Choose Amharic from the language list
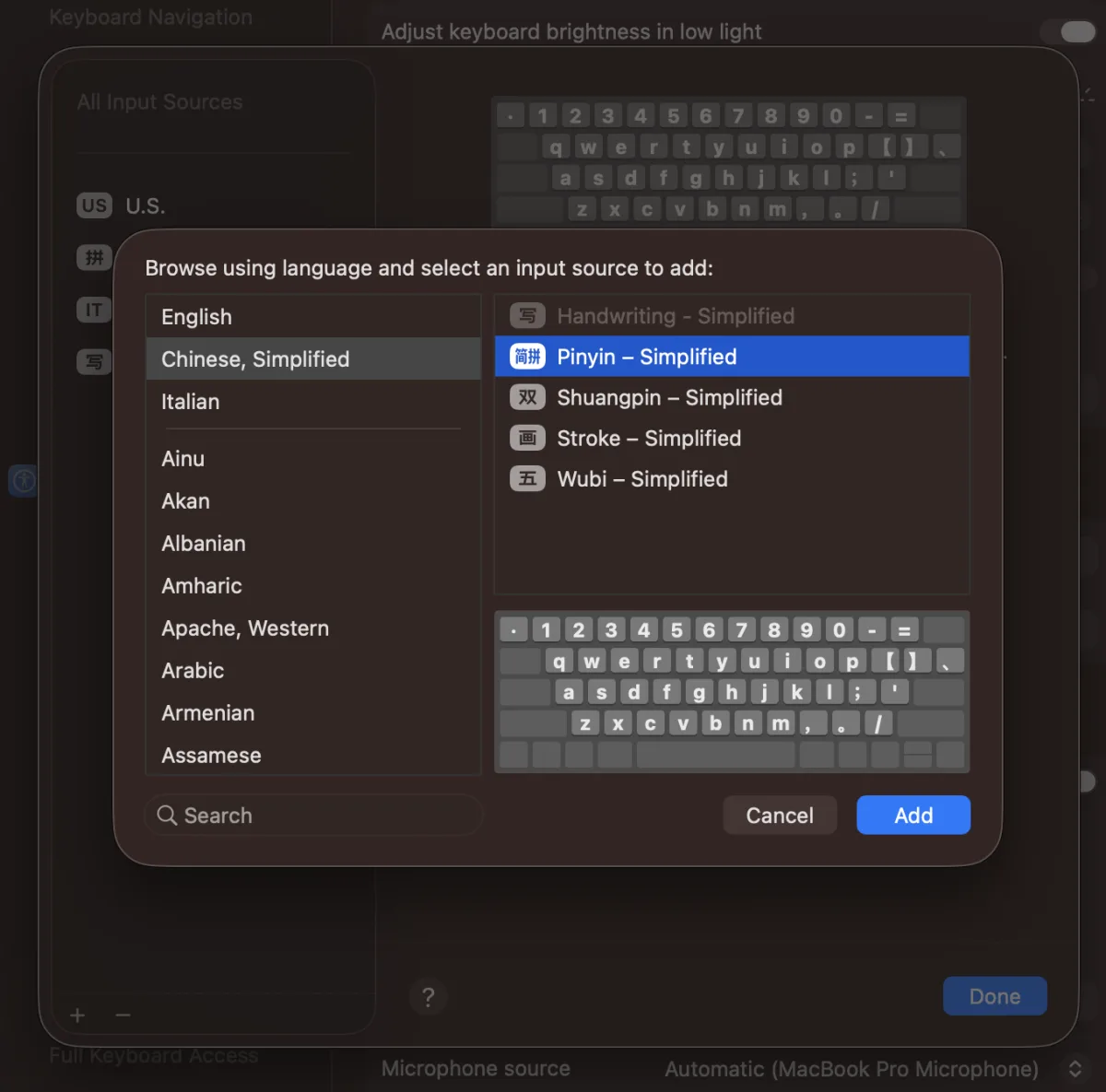The width and height of the screenshot is (1106, 1092). click(313, 586)
